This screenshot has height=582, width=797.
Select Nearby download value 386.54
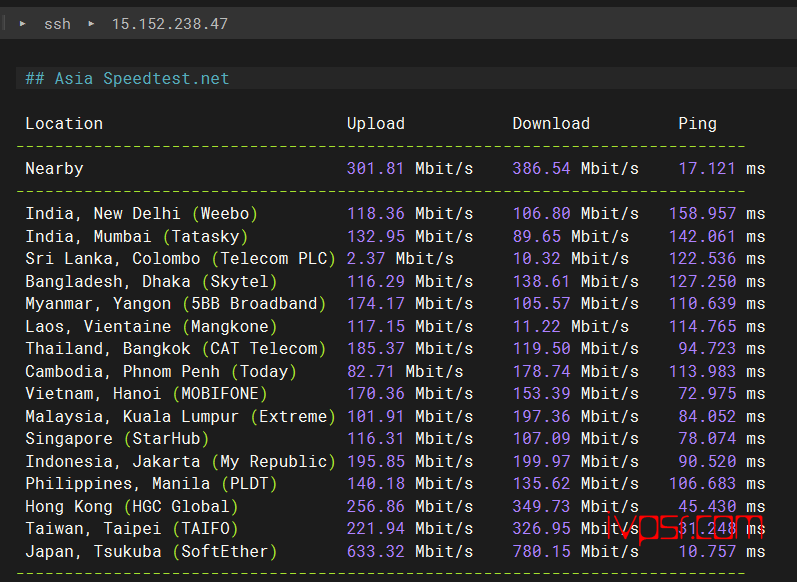coord(541,168)
